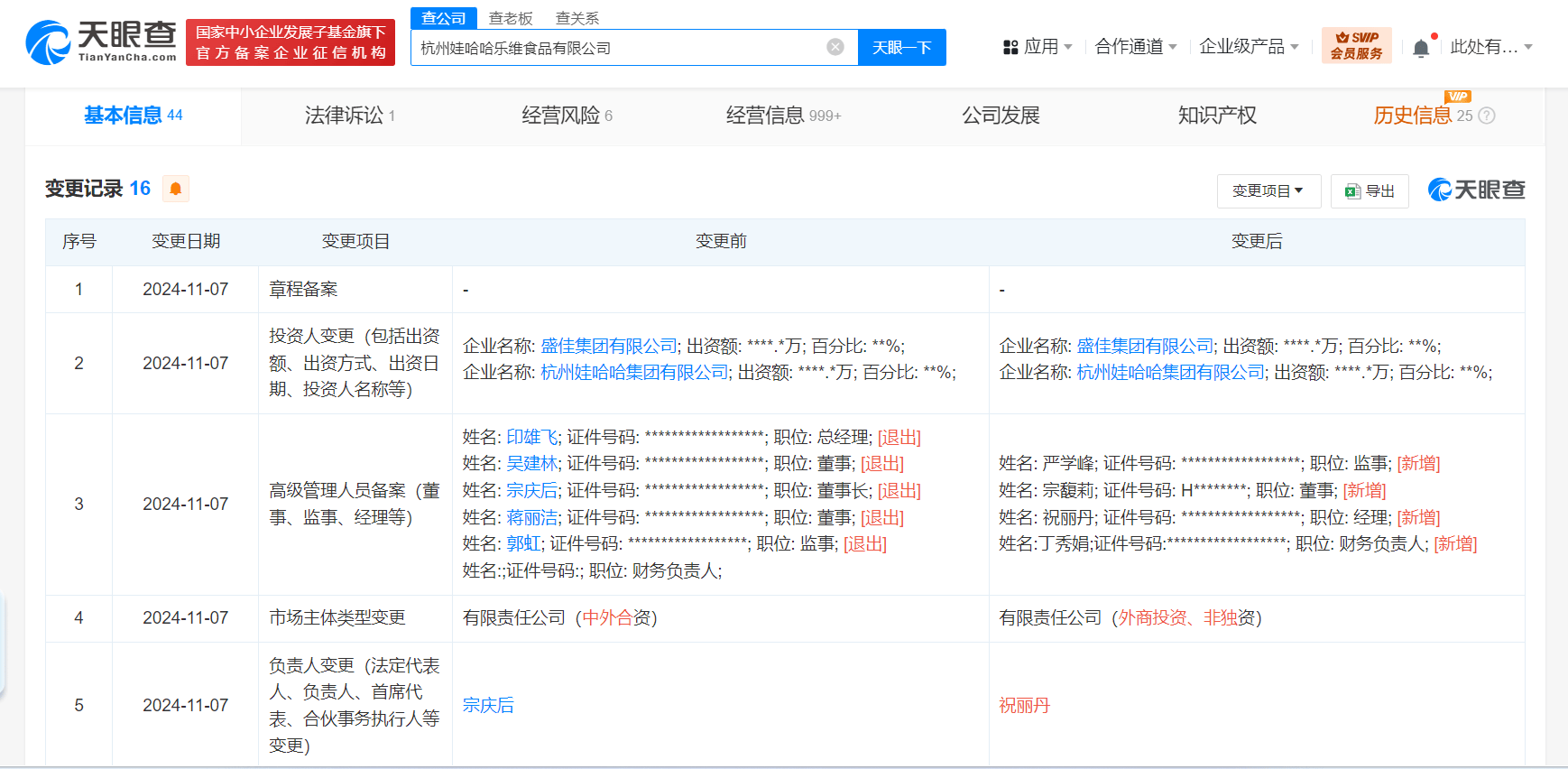Click the 导出 export button

(x=1370, y=191)
